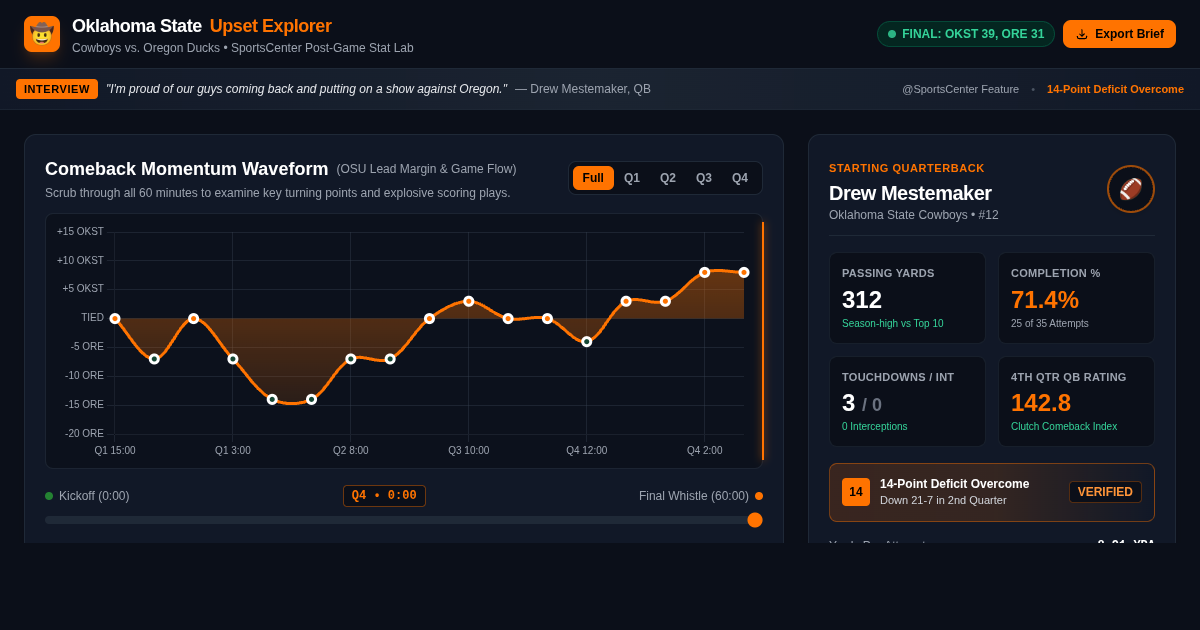The width and height of the screenshot is (1200, 630).
Task: Click the Oklahoma State Cowboys • #12 text
Action: click(x=914, y=215)
